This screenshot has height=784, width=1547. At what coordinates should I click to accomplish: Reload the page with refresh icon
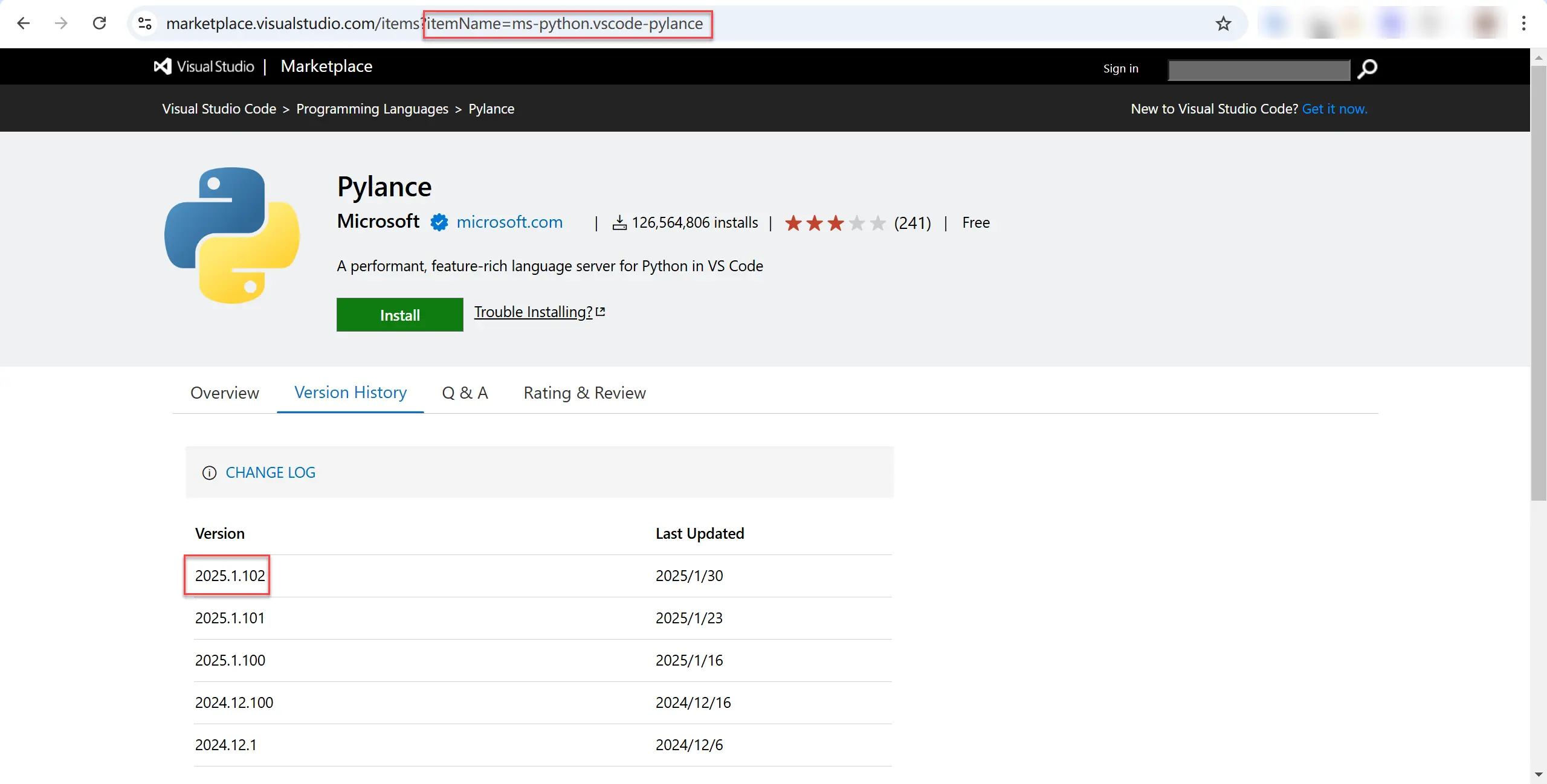click(100, 24)
